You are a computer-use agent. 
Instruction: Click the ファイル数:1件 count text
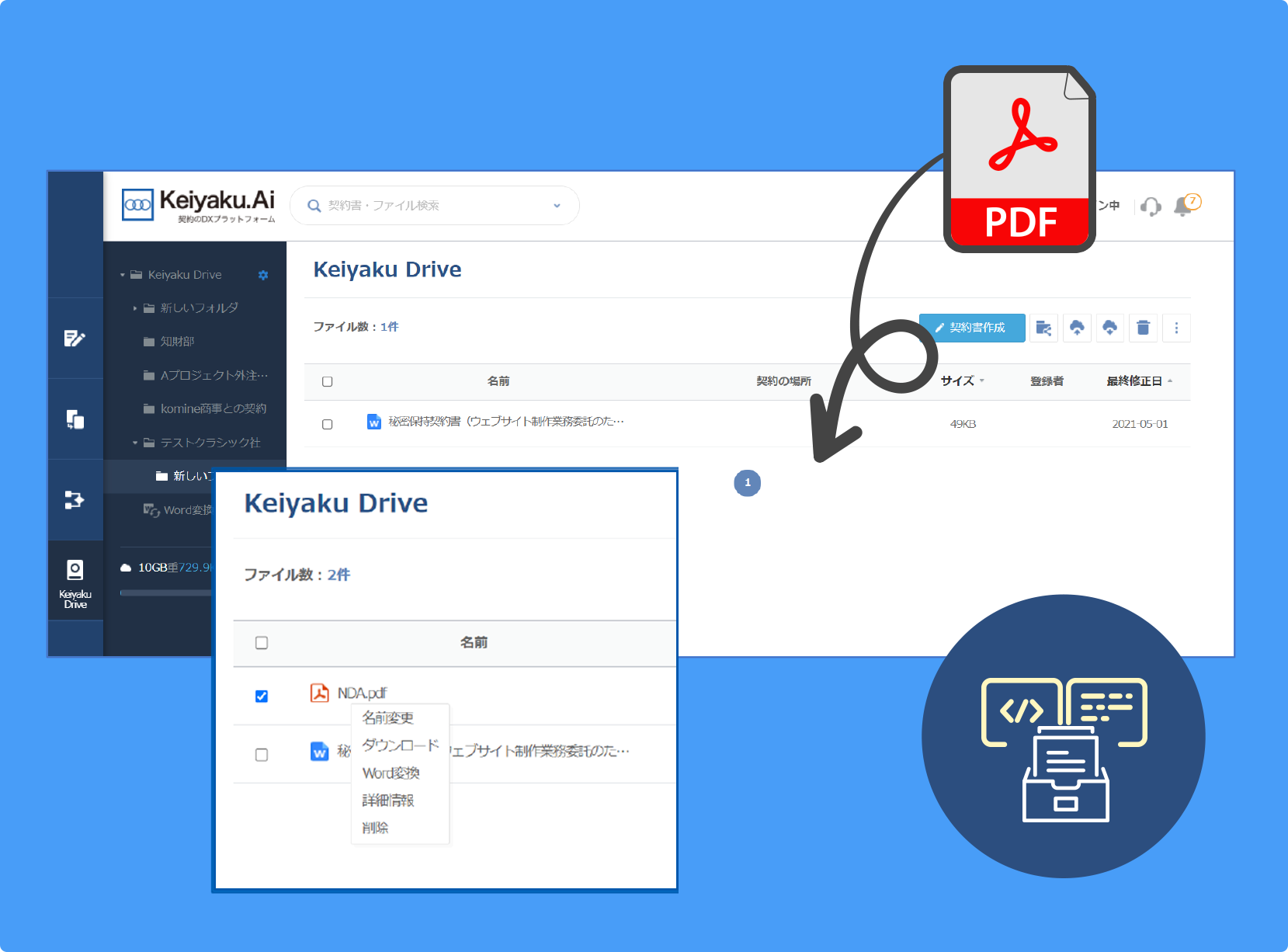pos(356,327)
